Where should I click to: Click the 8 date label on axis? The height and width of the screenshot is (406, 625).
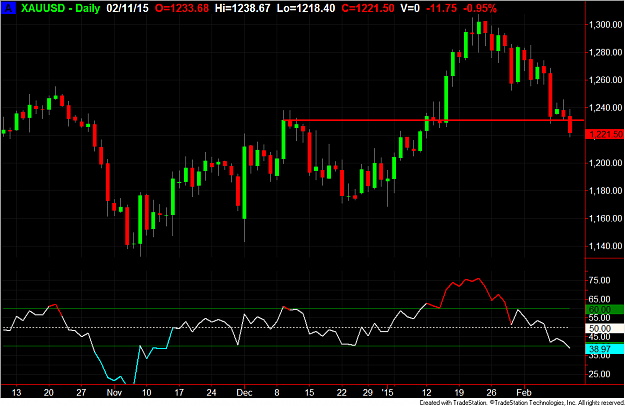coord(277,392)
